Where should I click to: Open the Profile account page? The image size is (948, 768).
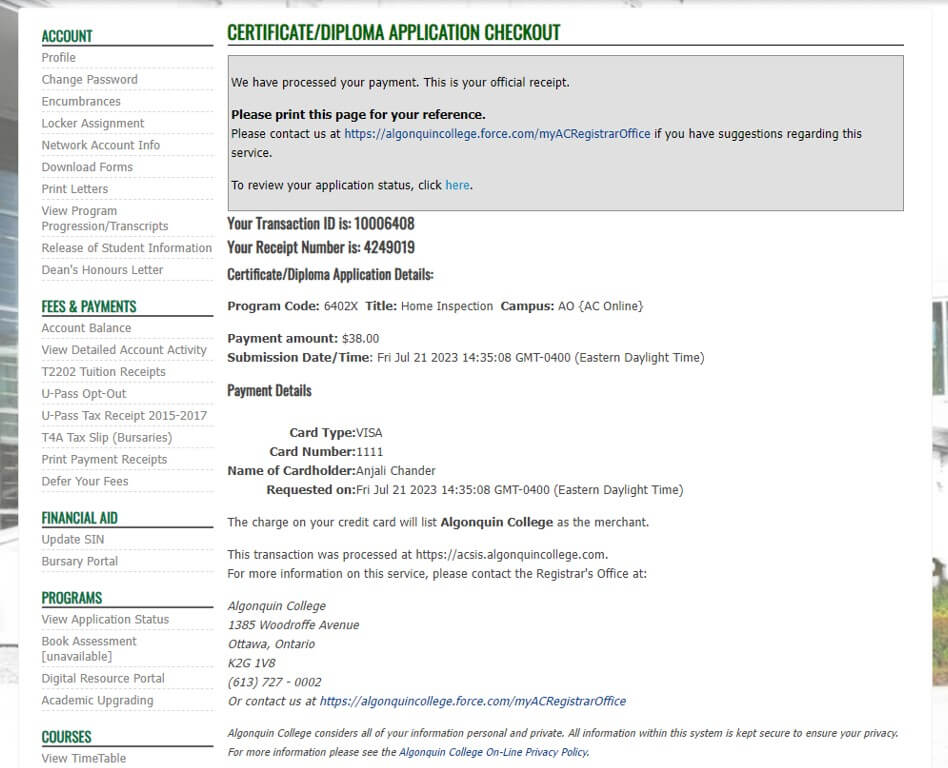[58, 58]
